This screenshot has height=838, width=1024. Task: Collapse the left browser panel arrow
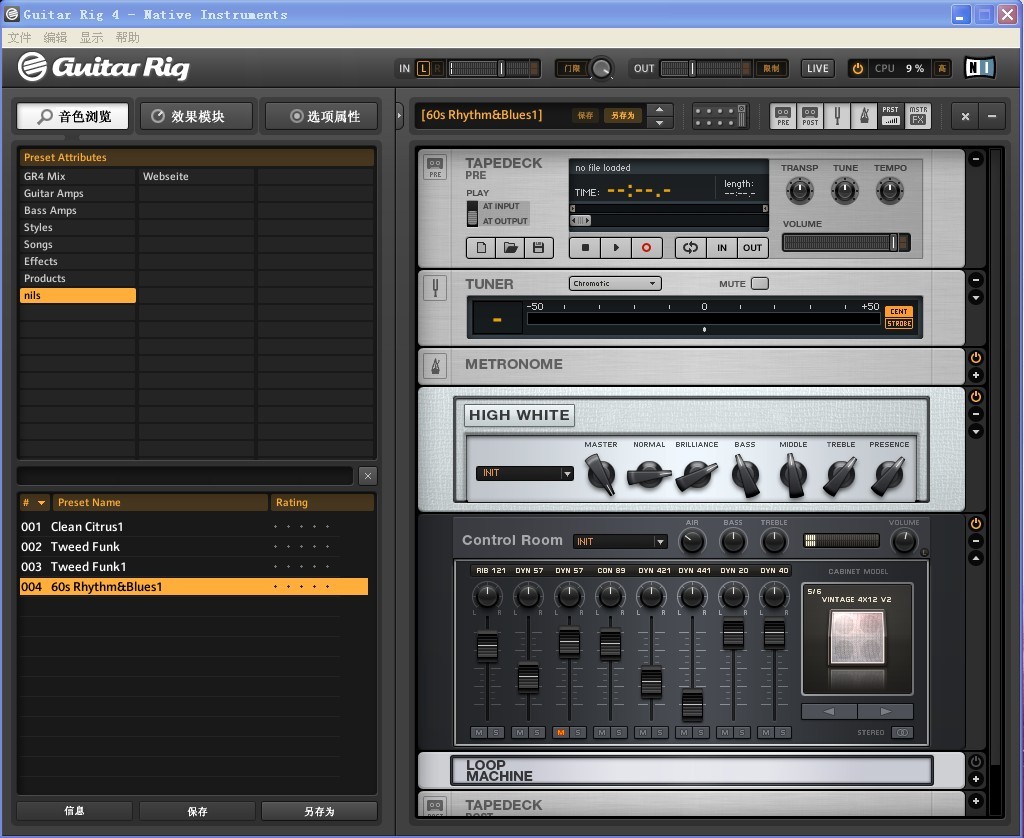point(399,116)
